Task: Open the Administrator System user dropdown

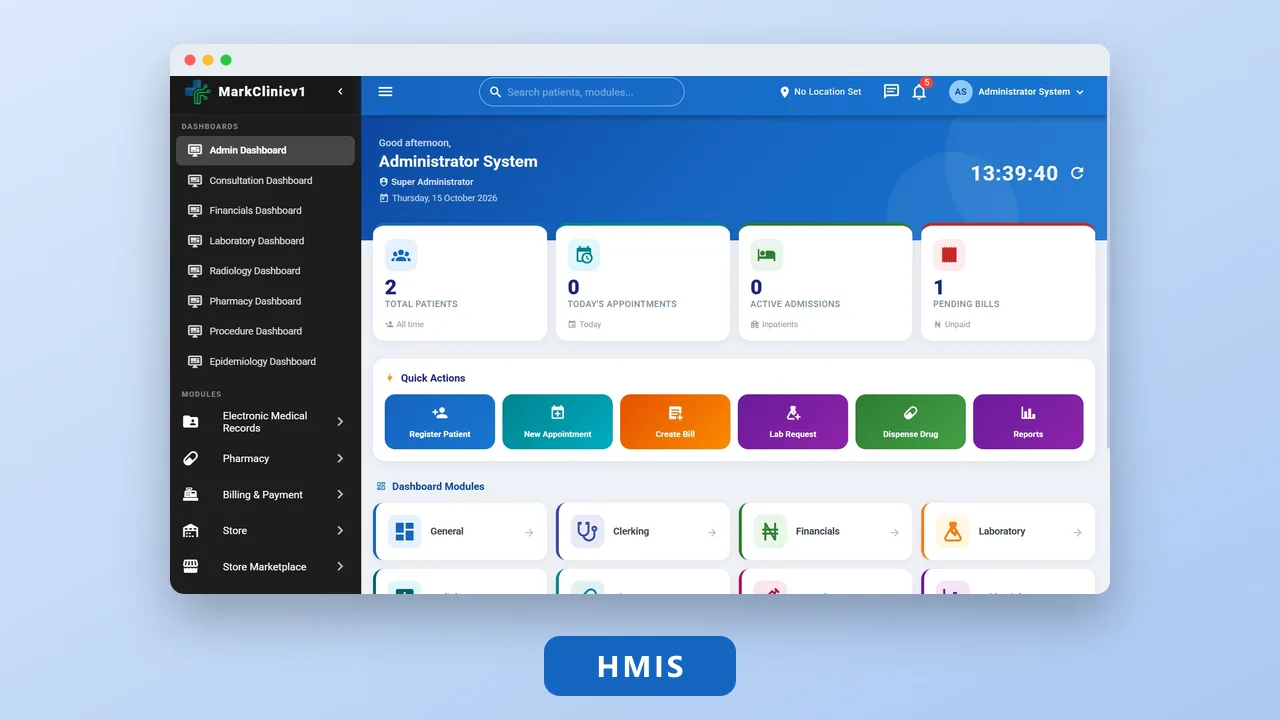Action: [x=1017, y=92]
